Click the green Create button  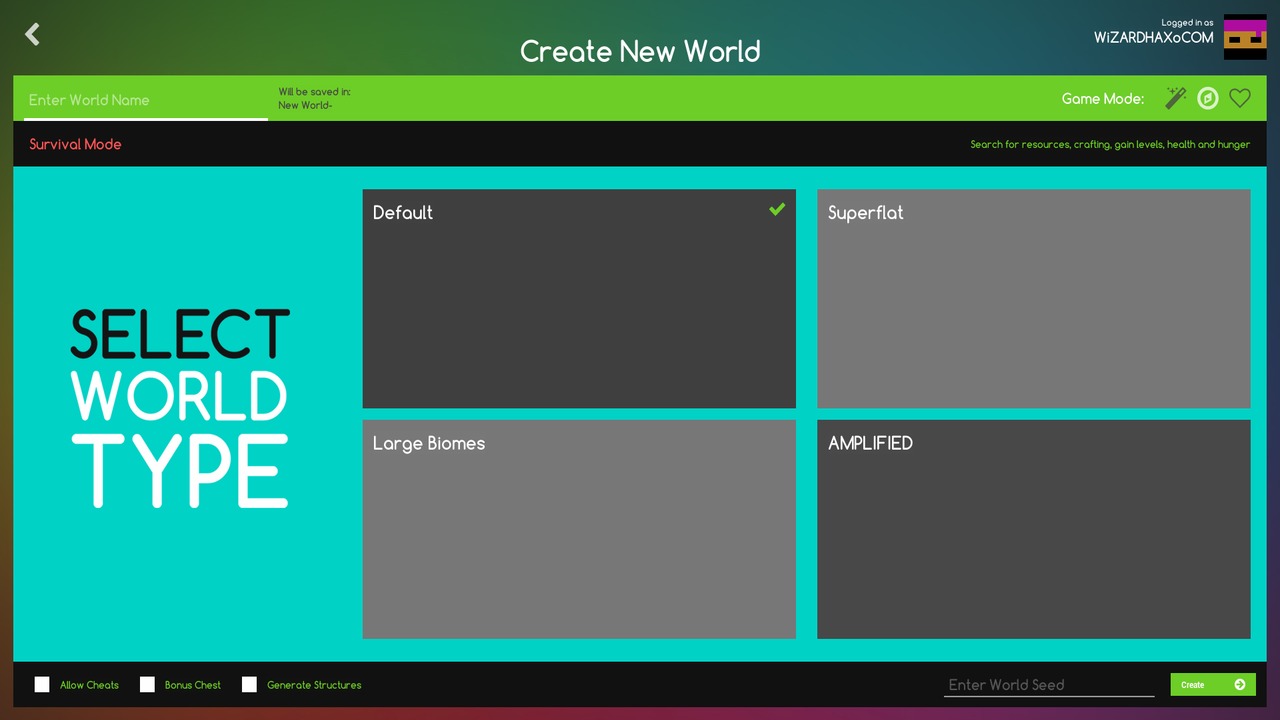tap(1213, 685)
